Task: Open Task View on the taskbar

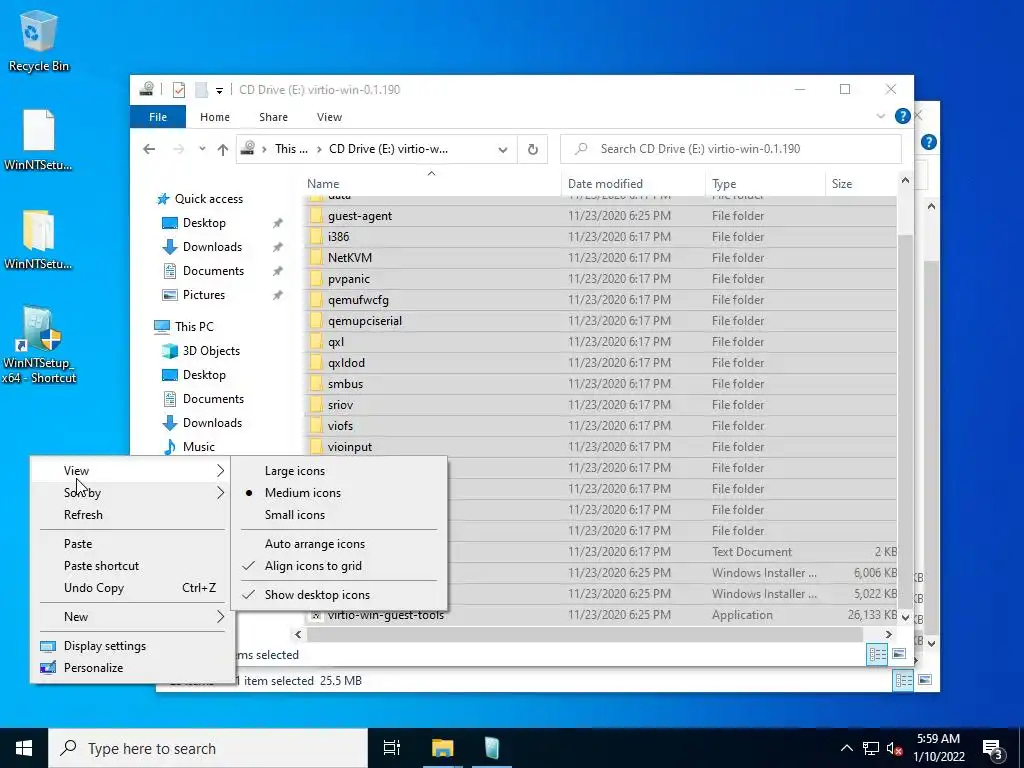Action: click(392, 748)
